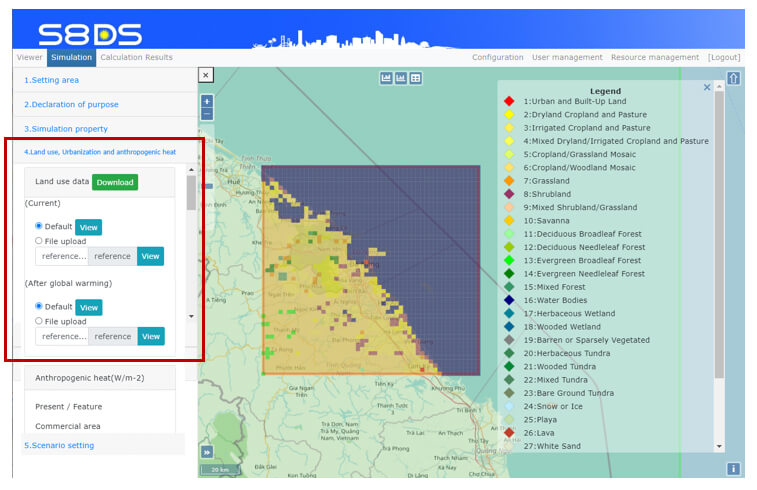Click the green Download button
Image resolution: width=757 pixels, height=490 pixels.
(x=114, y=182)
